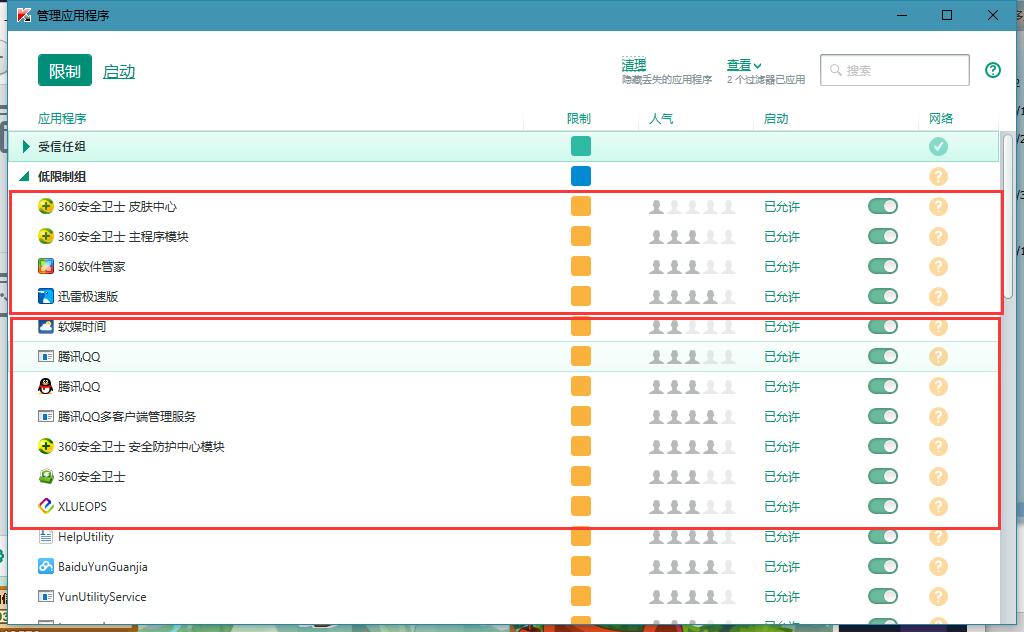Click the 腾讯QQ多客户端管理服务 app icon

pyautogui.click(x=46, y=417)
